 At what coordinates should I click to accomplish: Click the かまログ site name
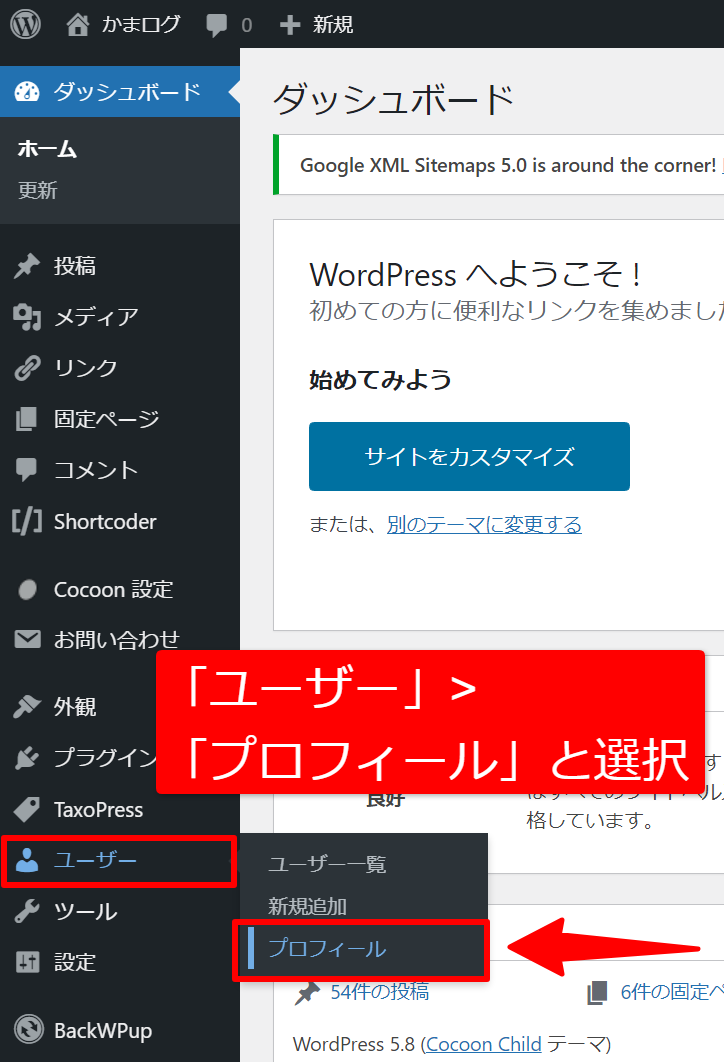(x=141, y=25)
